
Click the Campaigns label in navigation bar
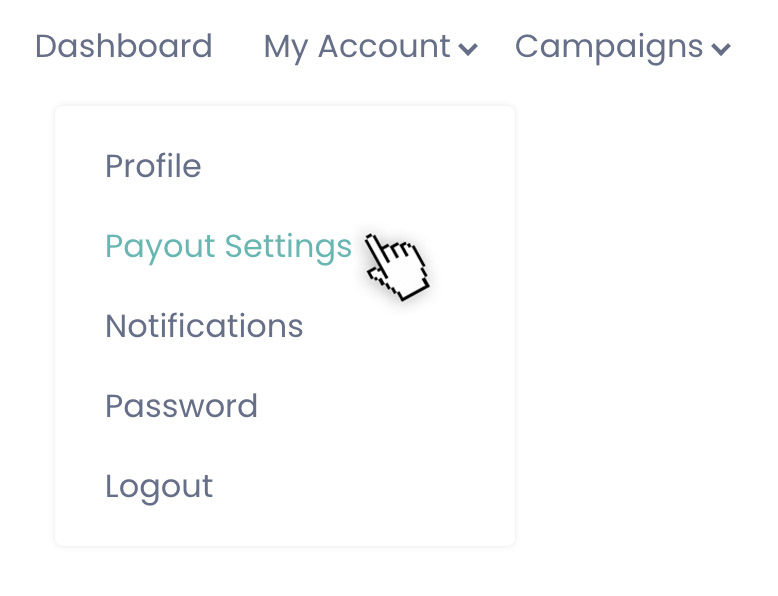coord(609,48)
